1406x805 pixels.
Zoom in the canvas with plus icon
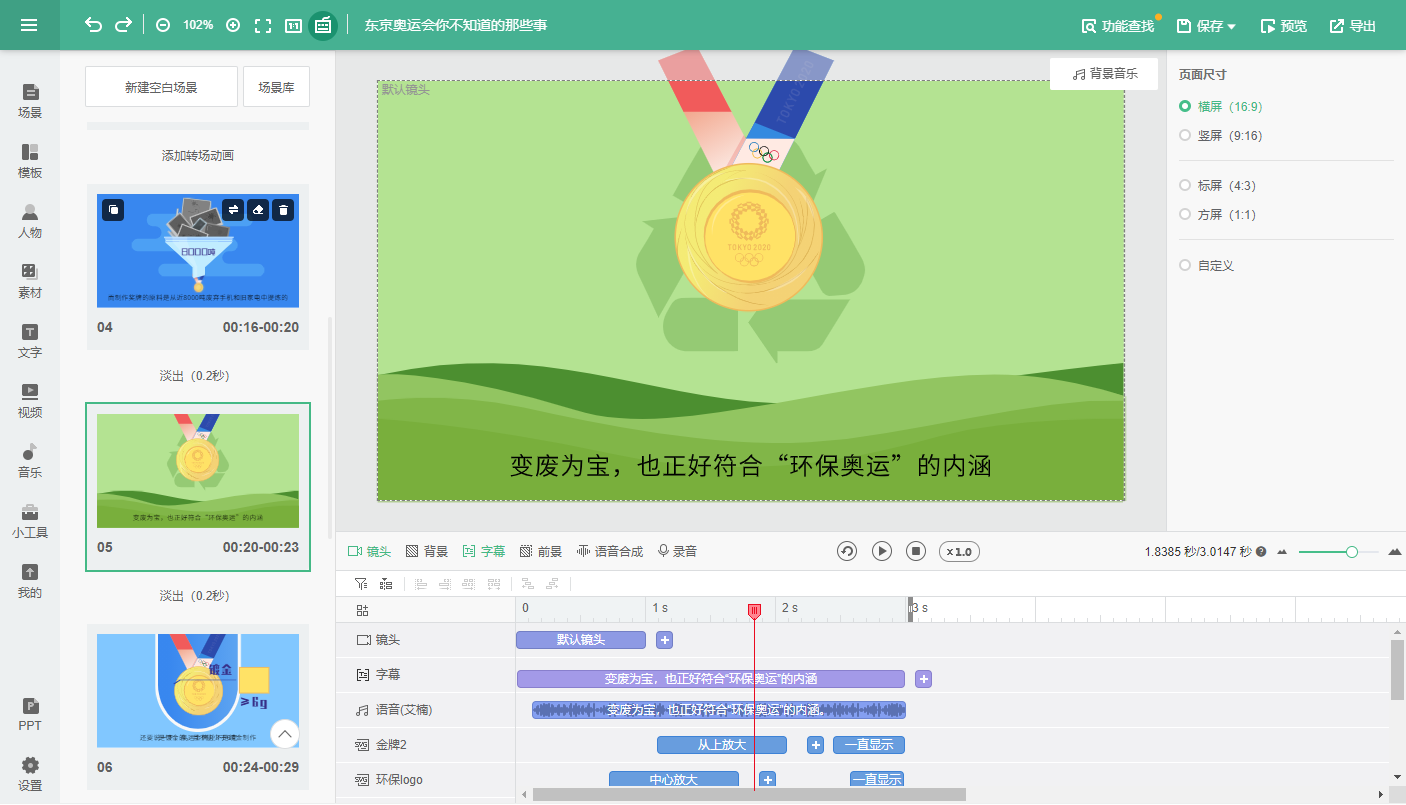pyautogui.click(x=233, y=25)
